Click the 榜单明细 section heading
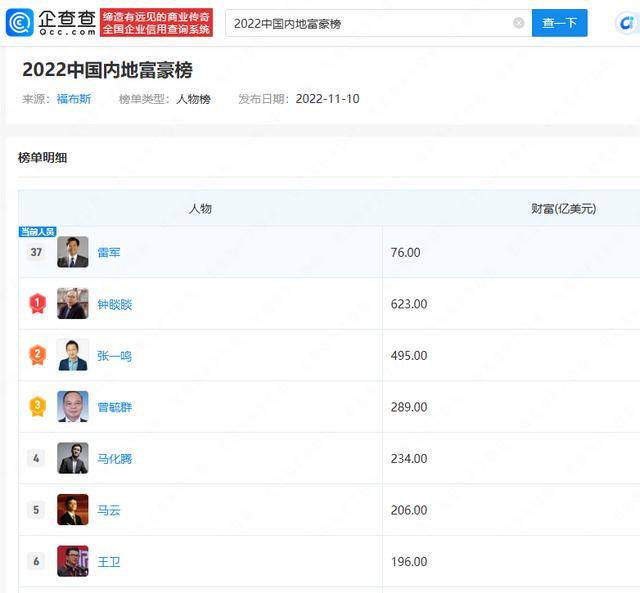Screen dimensions: 640x593 (42, 158)
